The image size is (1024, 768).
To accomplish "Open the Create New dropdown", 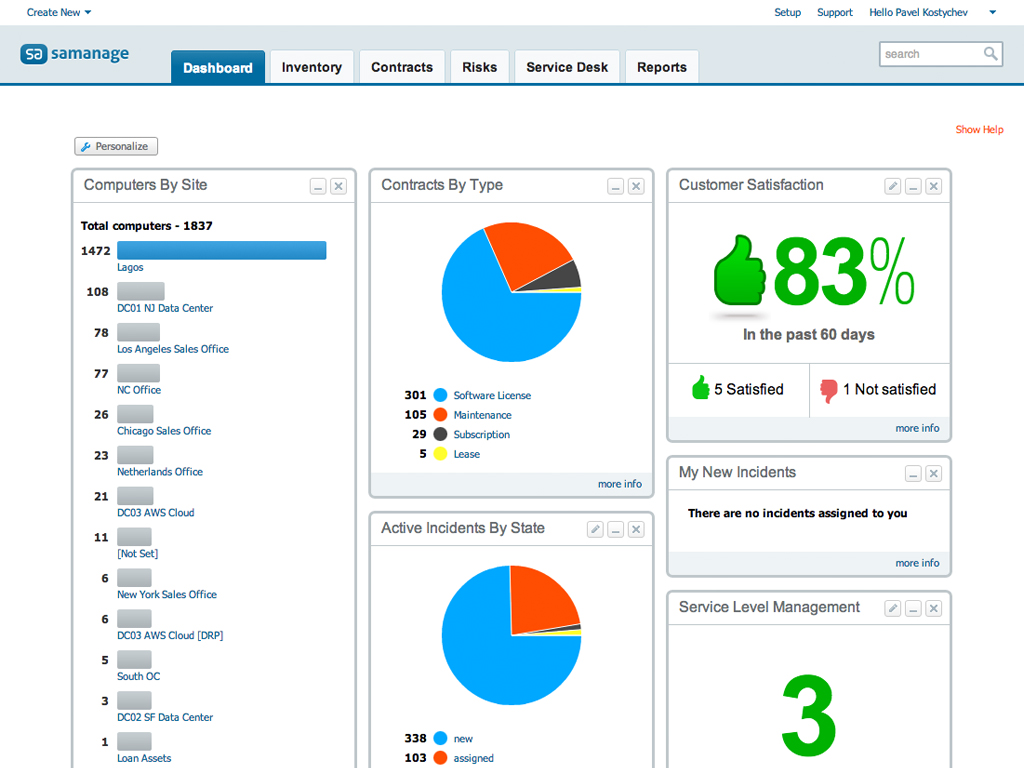I will point(59,12).
